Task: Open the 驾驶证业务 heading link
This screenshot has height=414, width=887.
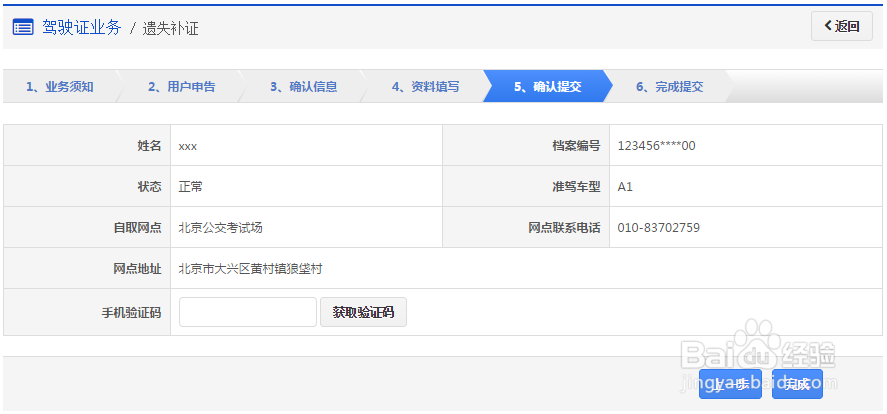Action: coord(81,27)
